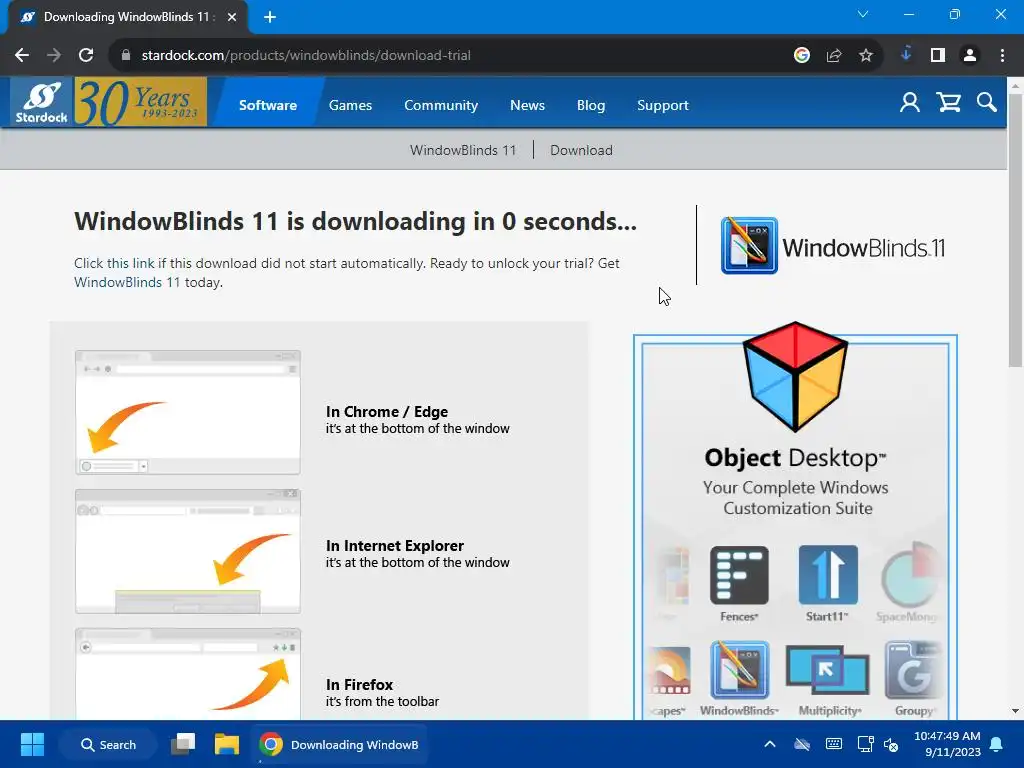Open the Games menu
Image resolution: width=1024 pixels, height=768 pixels.
pyautogui.click(x=350, y=105)
